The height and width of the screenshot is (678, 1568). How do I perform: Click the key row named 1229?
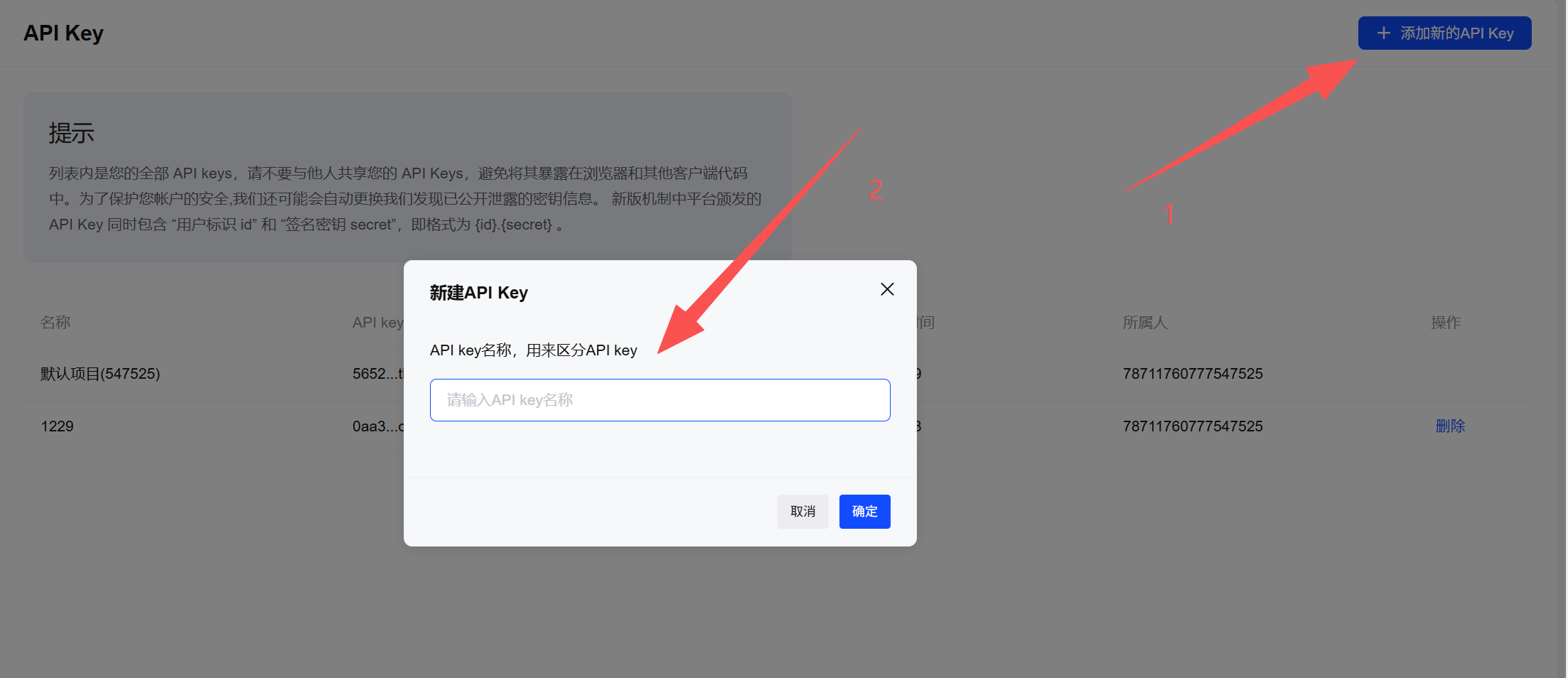coord(57,426)
